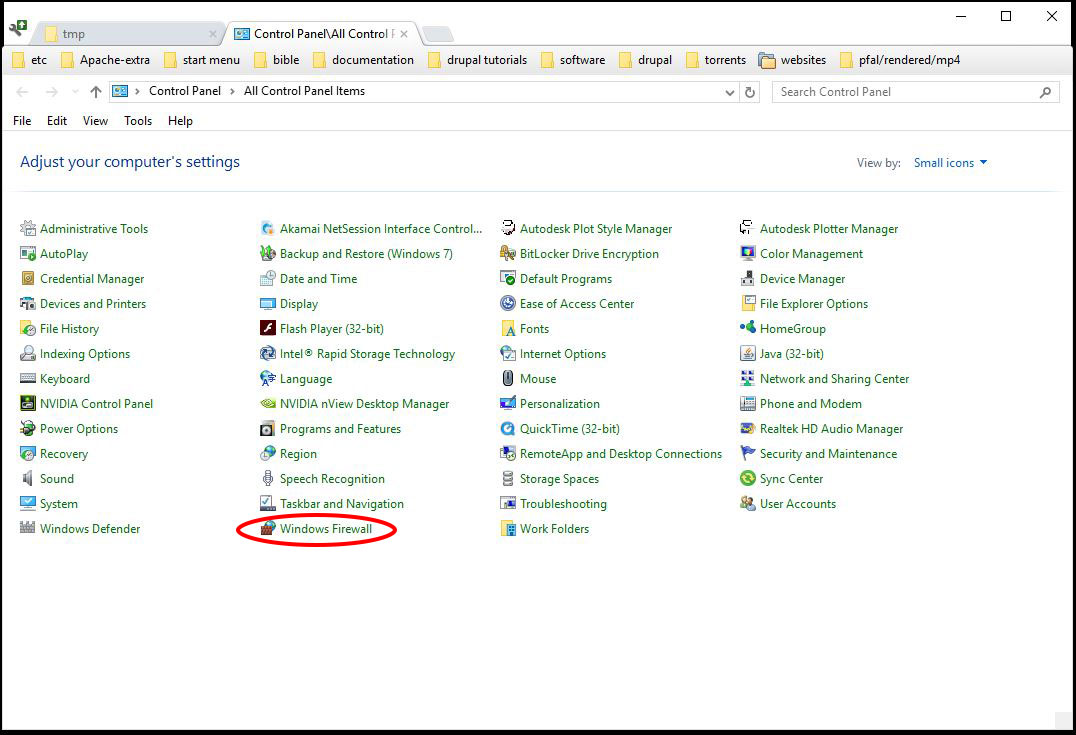The height and width of the screenshot is (735, 1076).
Task: Expand the address bar history dropdown
Action: tap(729, 92)
